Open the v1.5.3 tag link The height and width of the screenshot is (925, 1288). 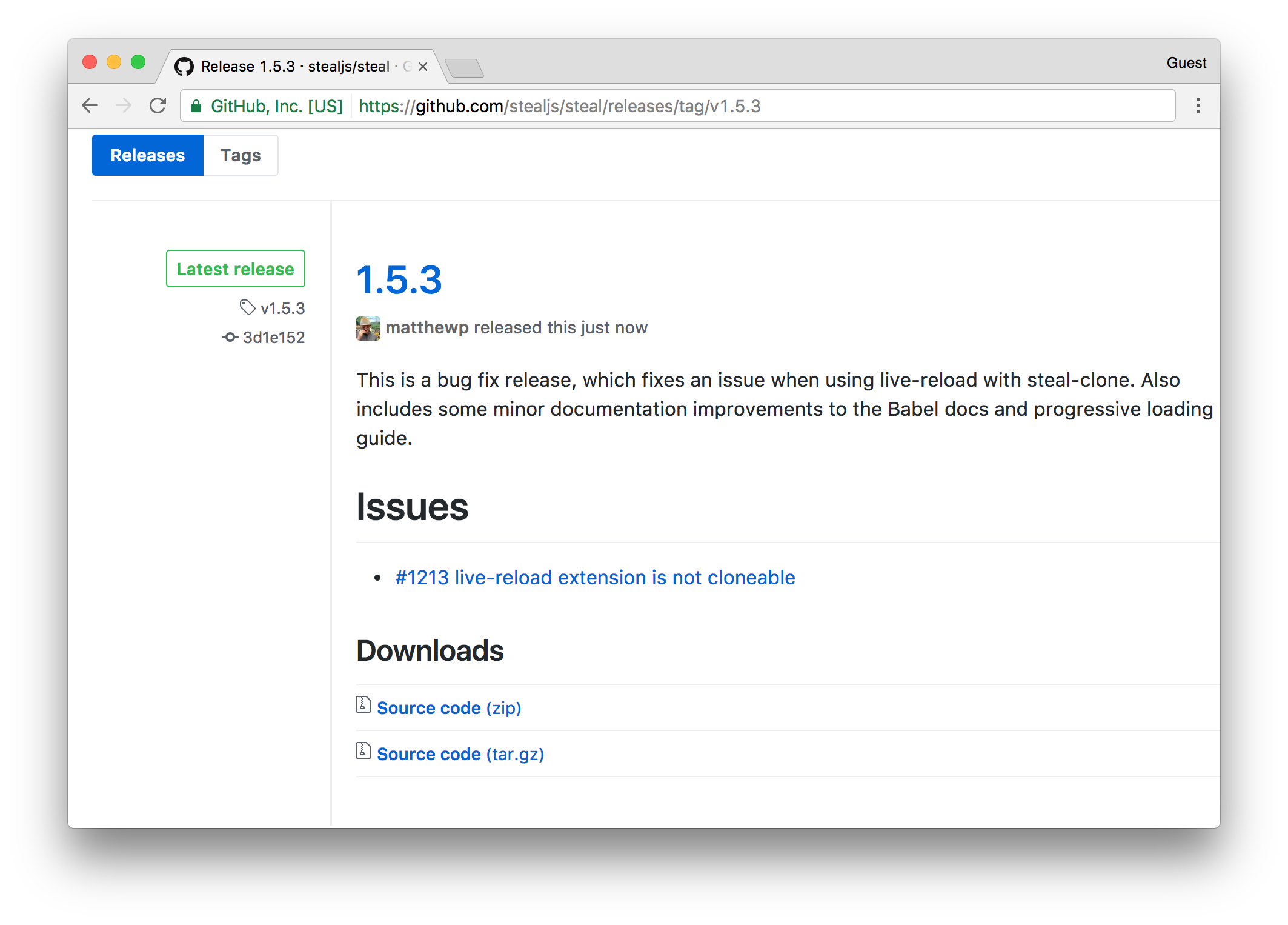pos(283,309)
